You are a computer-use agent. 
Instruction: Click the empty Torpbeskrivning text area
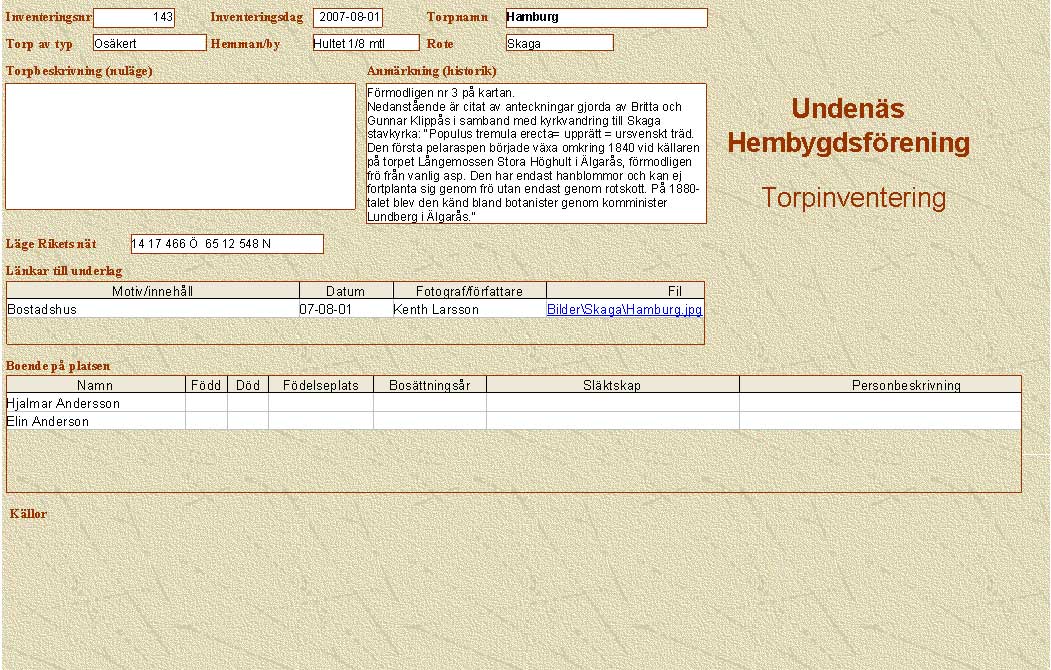181,146
